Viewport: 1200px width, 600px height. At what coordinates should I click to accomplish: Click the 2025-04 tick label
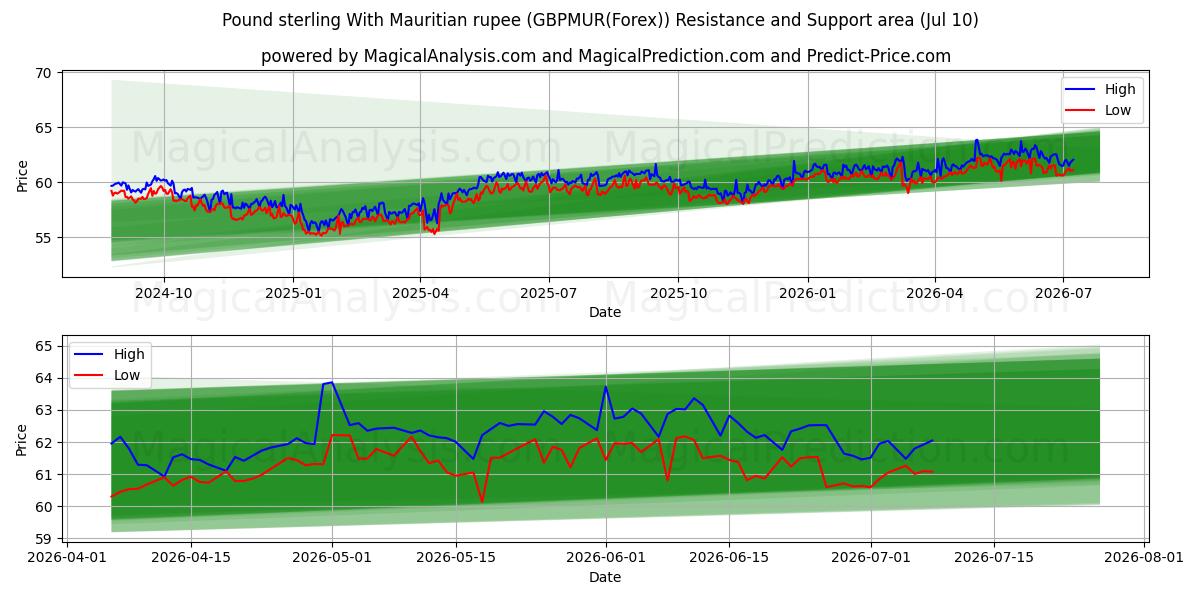click(x=420, y=294)
